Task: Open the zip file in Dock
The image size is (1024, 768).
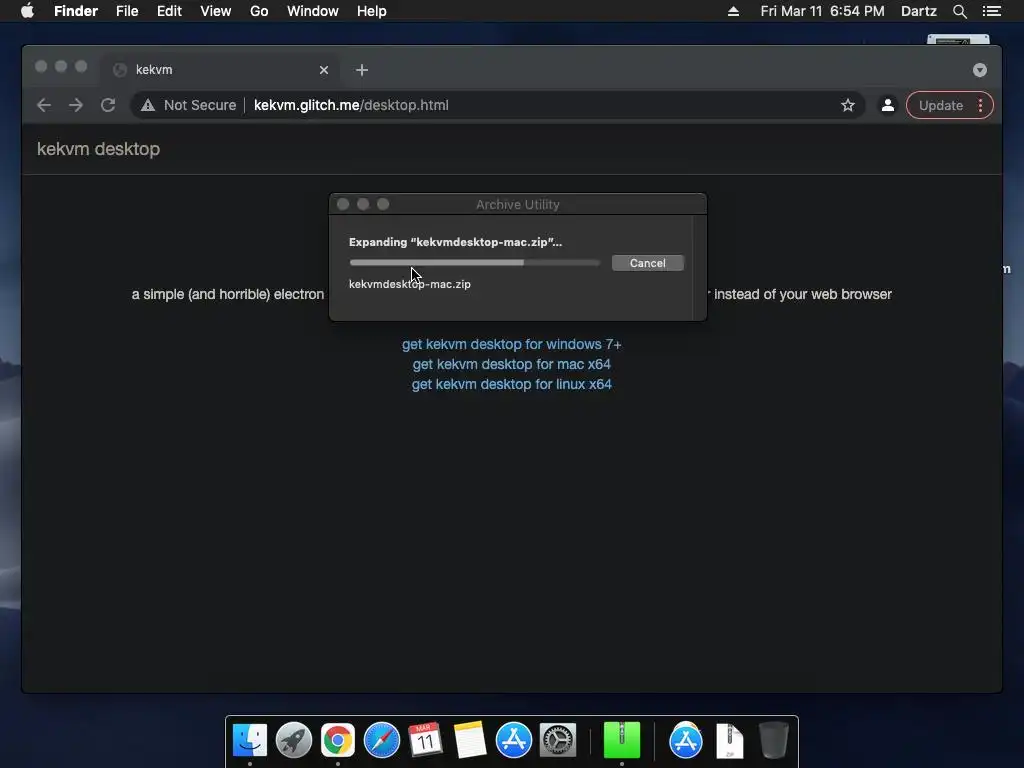Action: pyautogui.click(x=729, y=741)
